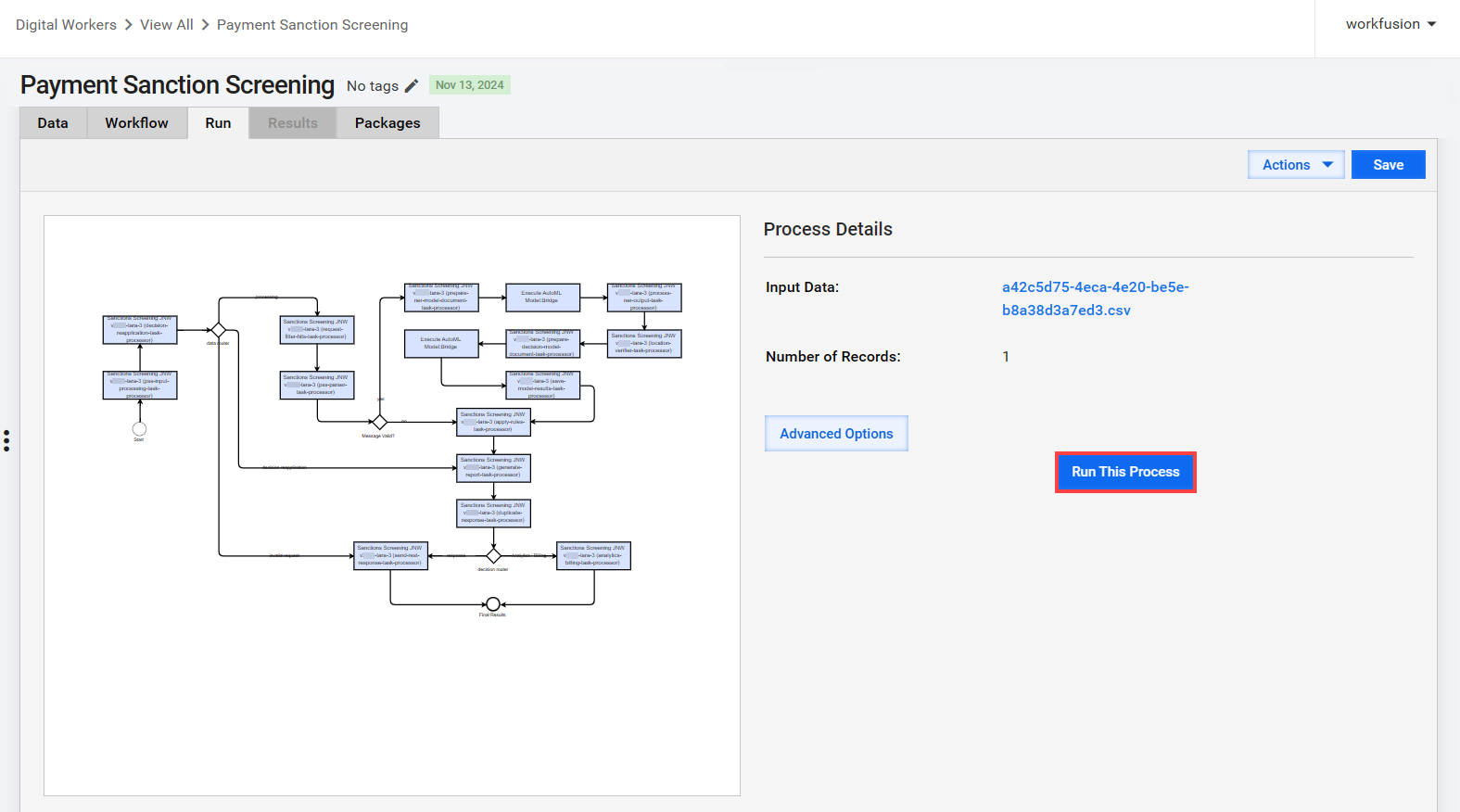The width and height of the screenshot is (1460, 812).
Task: Select the apply-rules task processor node
Action: 494,423
